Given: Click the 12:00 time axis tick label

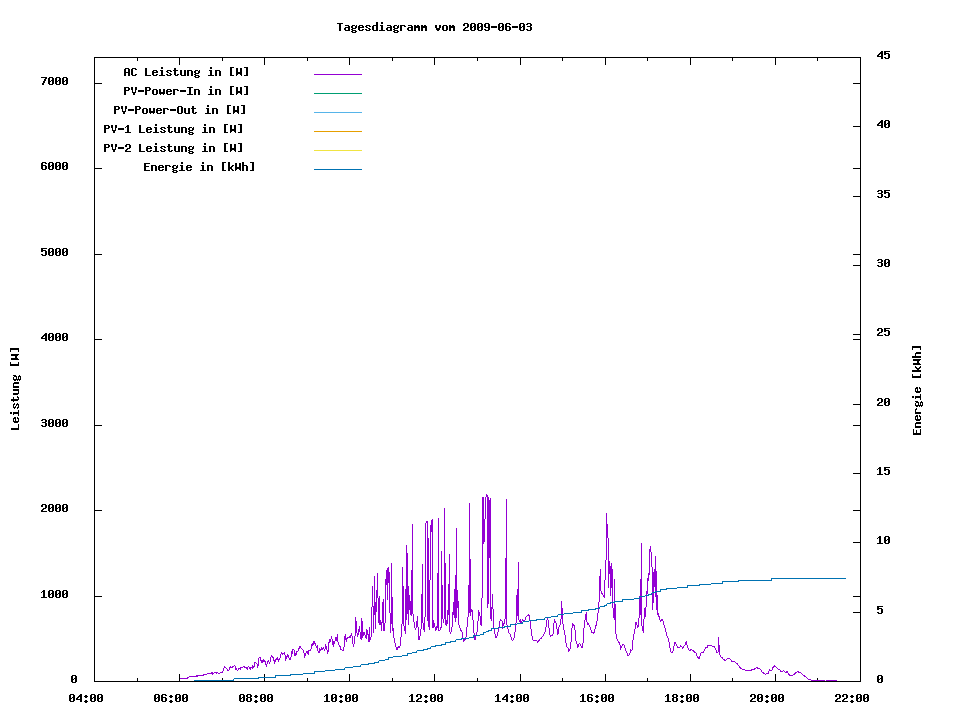Looking at the screenshot, I should click(426, 698).
